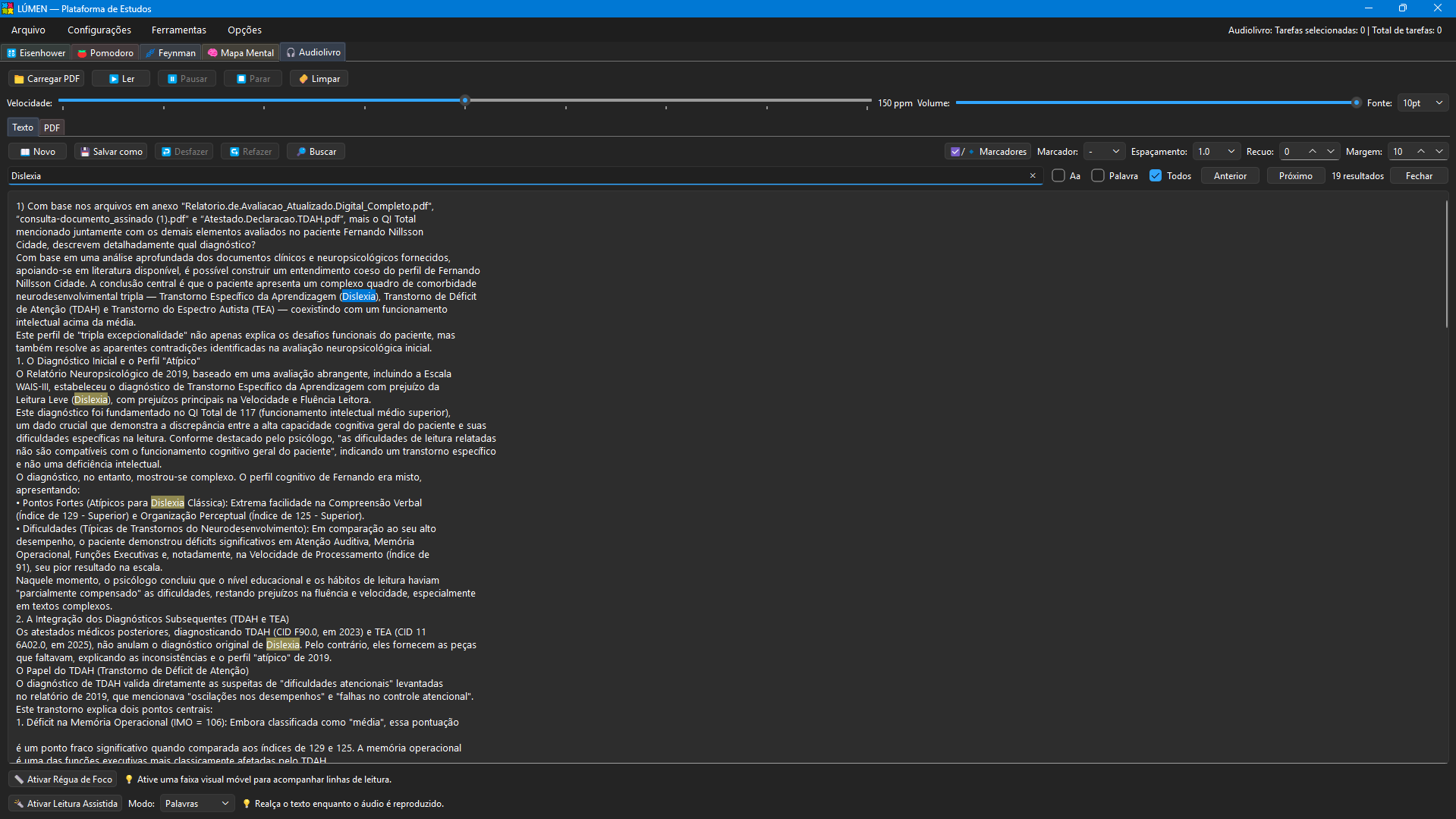The width and height of the screenshot is (1456, 819).
Task: Open the Espaçamento dropdown
Action: 1216,152
